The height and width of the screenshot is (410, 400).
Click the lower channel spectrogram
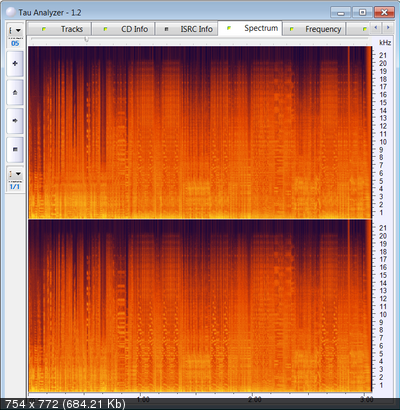(x=200, y=306)
